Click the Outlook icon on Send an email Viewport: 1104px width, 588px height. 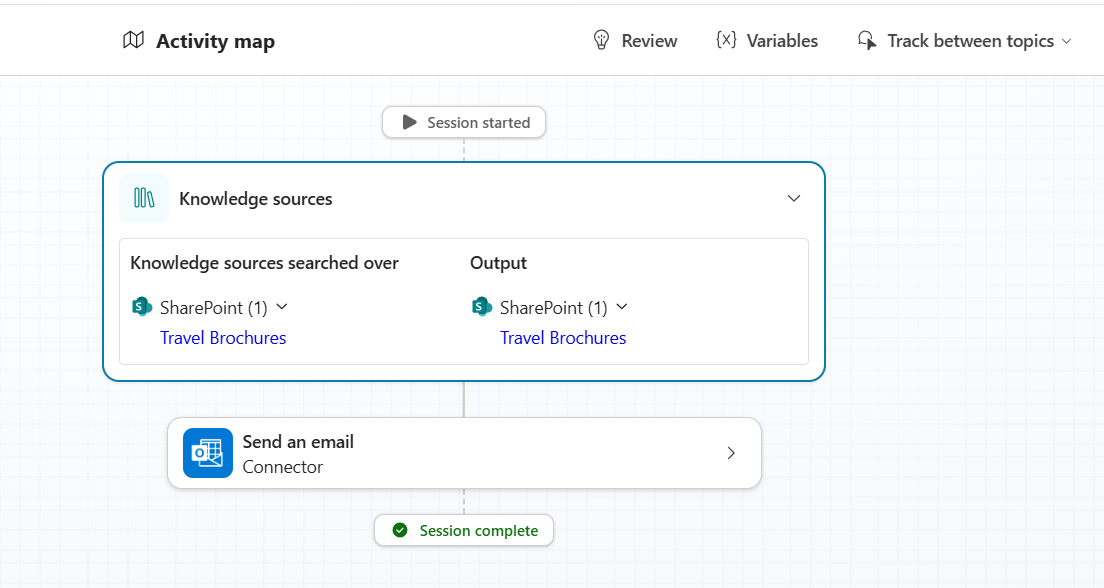click(x=207, y=453)
